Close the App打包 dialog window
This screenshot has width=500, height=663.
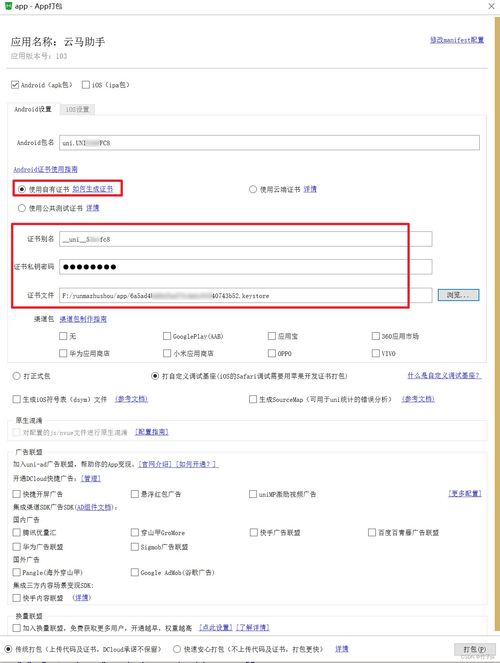tap(491, 6)
